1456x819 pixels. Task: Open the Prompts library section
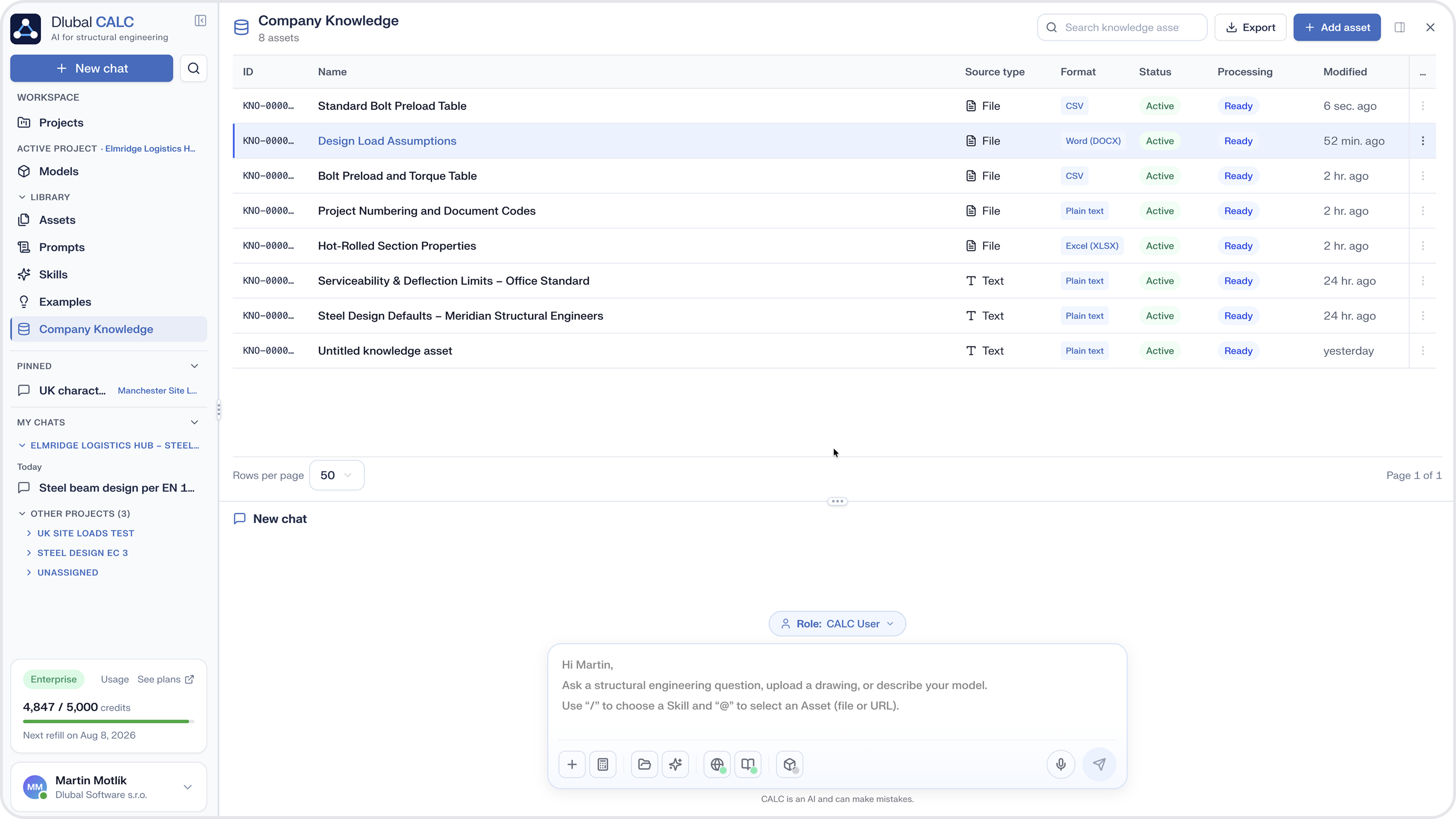[x=109, y=247]
